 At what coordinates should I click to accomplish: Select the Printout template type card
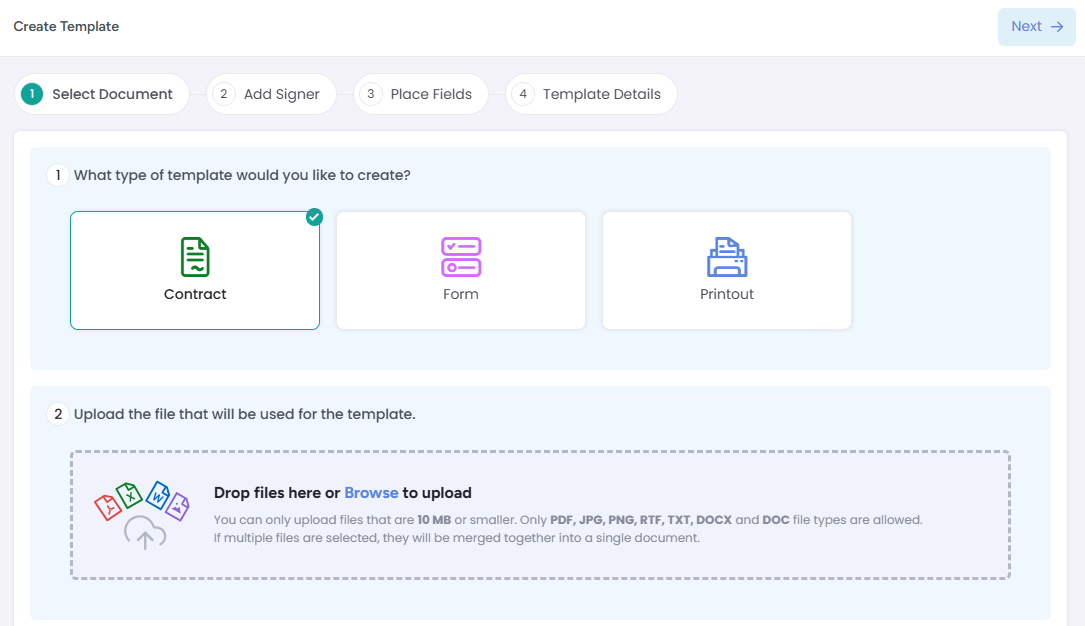727,270
